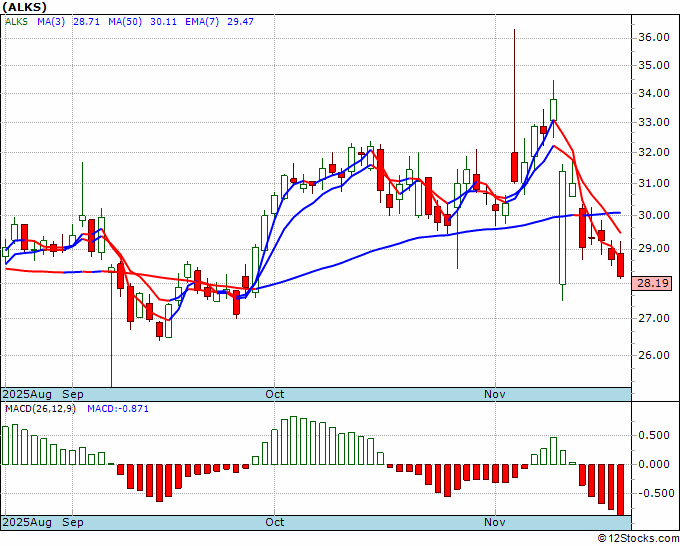Click the 0.000 MACD axis label
This screenshot has width=680, height=546.
(x=654, y=464)
